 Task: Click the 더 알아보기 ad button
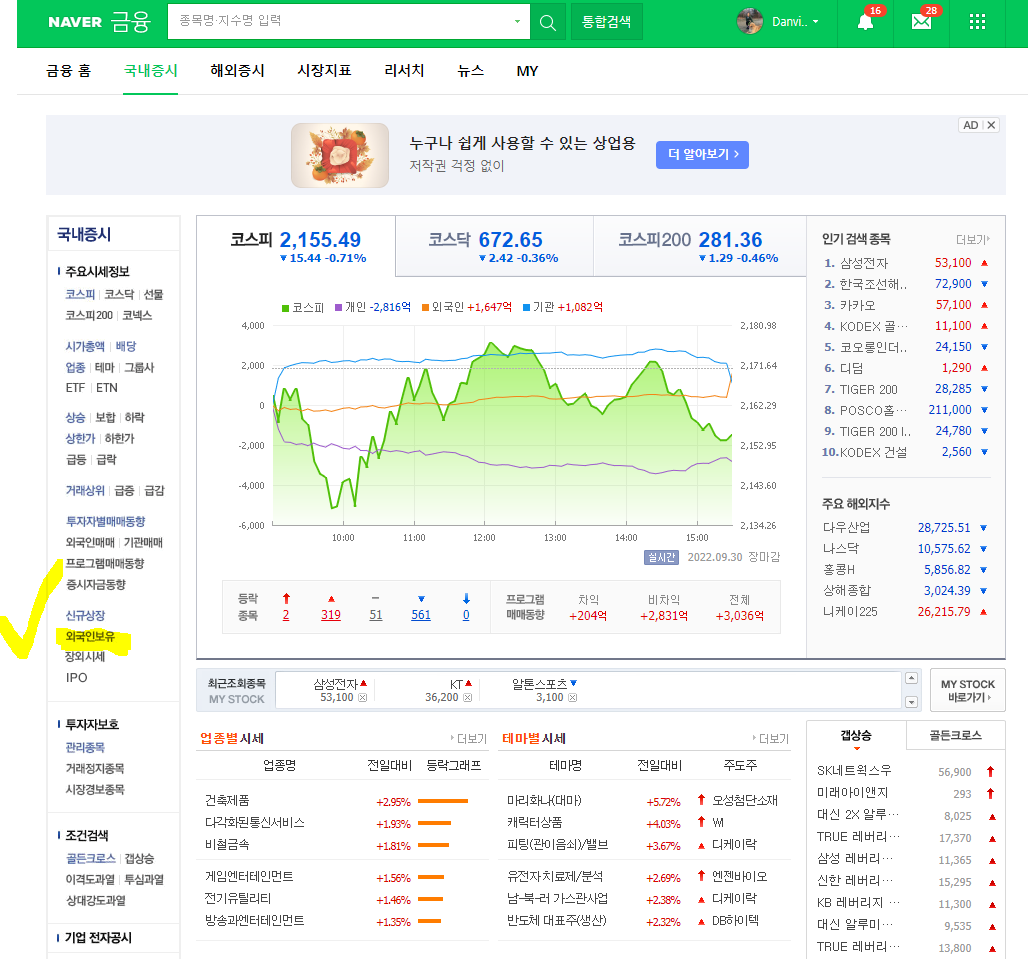click(x=702, y=155)
